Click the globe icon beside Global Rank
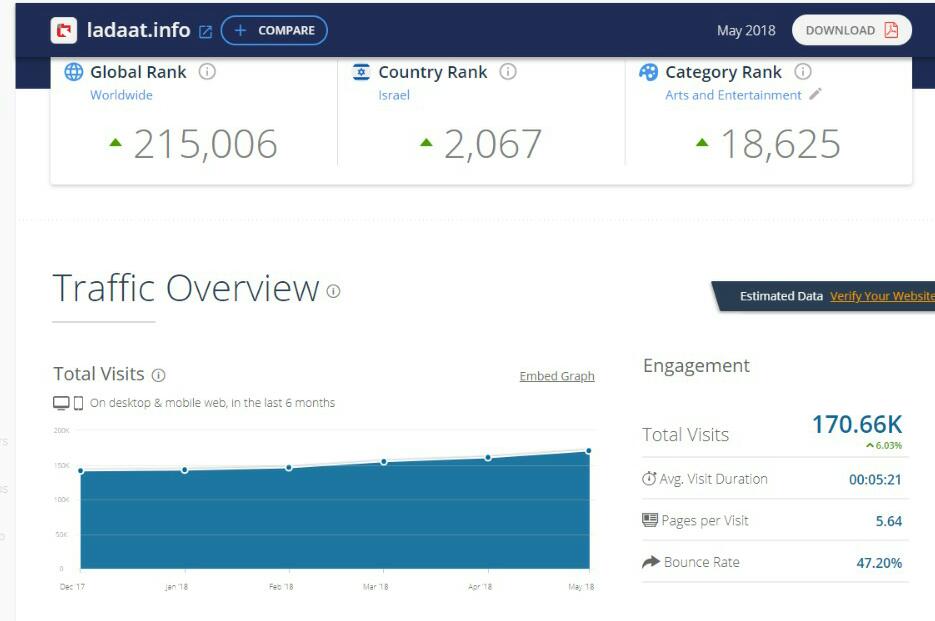This screenshot has height=621, width=935. (x=73, y=72)
